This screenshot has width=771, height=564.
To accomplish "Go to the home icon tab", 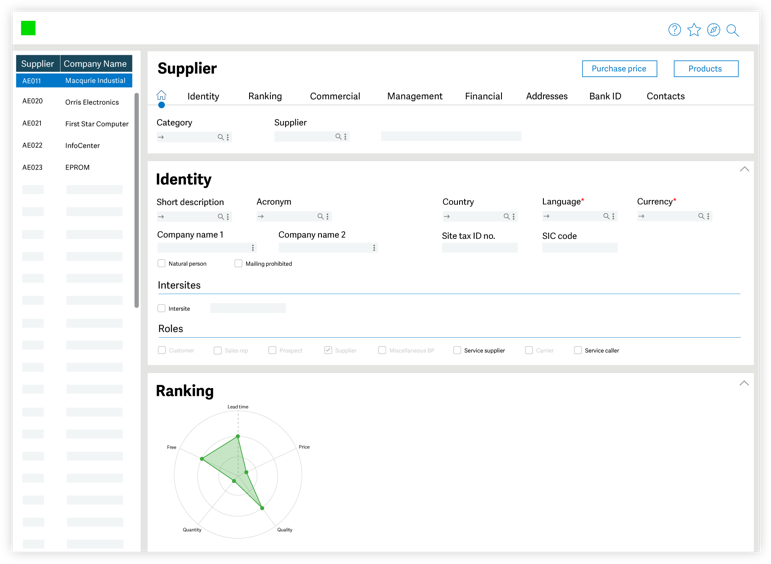I will pyautogui.click(x=161, y=96).
